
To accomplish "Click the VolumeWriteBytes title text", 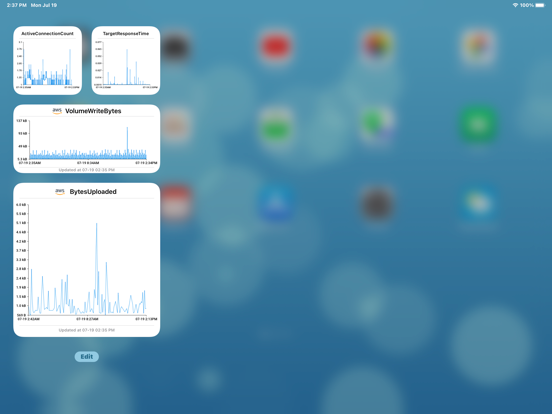I will point(93,111).
